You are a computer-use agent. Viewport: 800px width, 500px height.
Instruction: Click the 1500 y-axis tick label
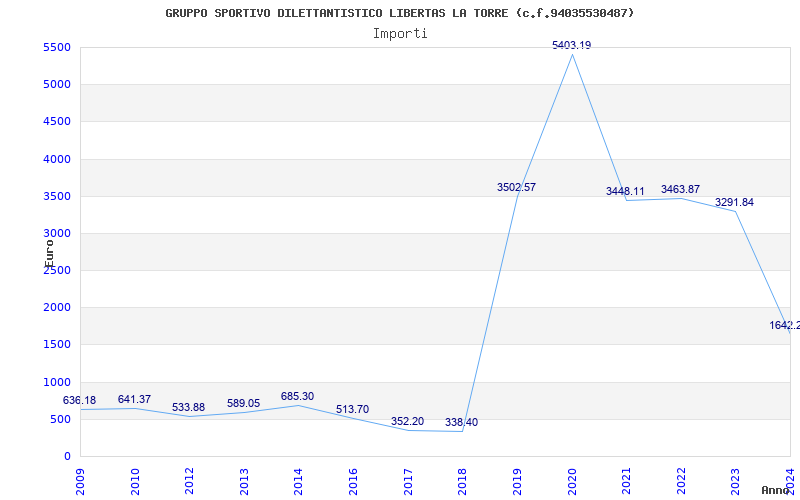click(57, 344)
